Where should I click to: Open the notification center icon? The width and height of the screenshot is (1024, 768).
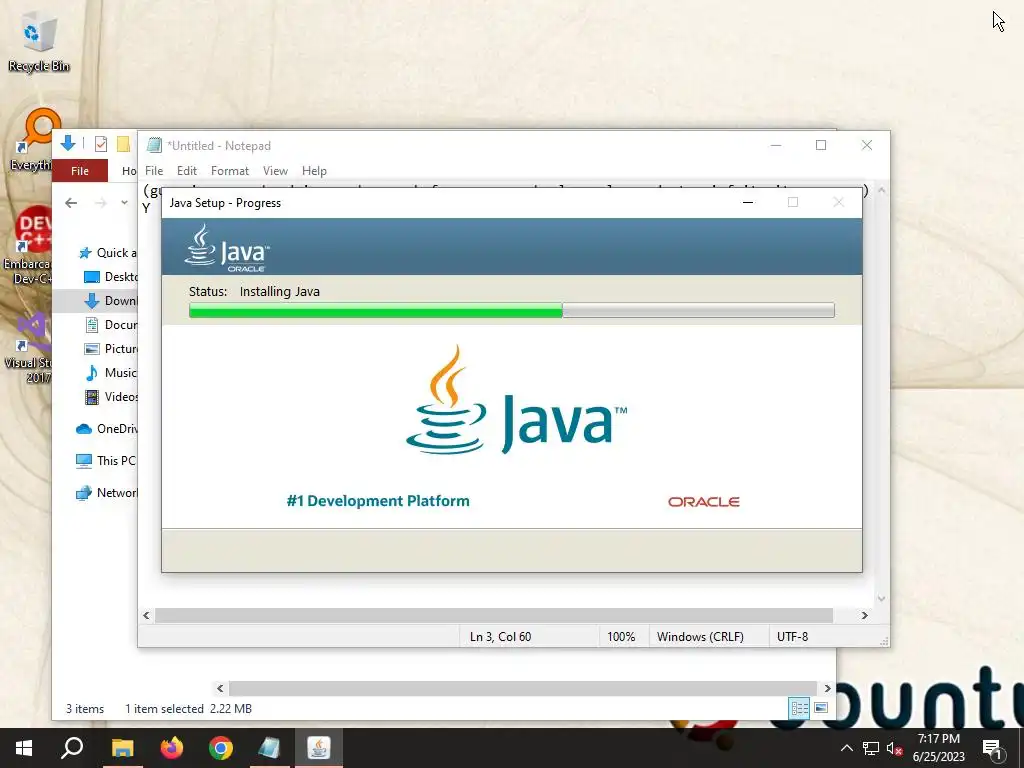point(992,748)
